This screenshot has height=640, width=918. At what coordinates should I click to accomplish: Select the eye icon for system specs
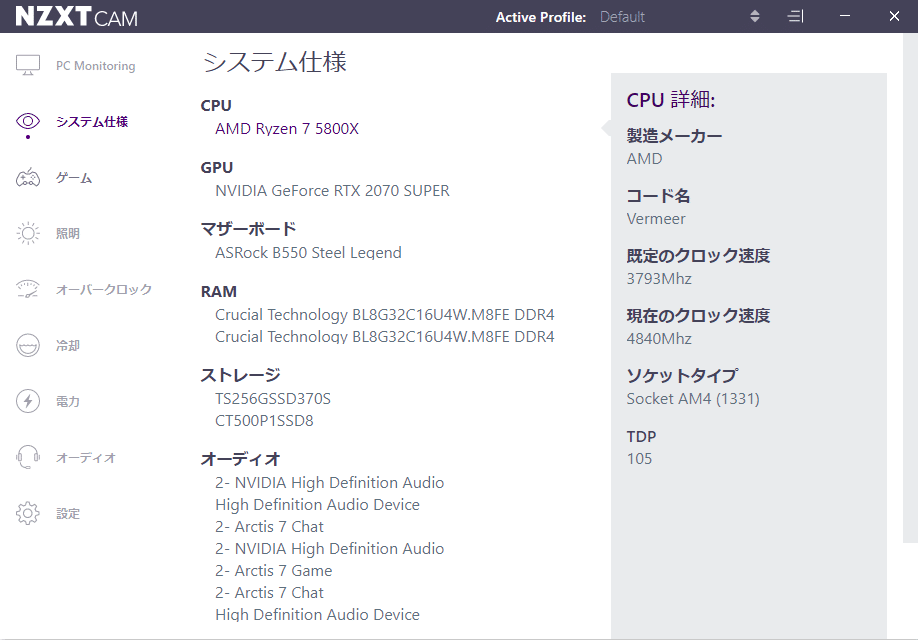28,121
